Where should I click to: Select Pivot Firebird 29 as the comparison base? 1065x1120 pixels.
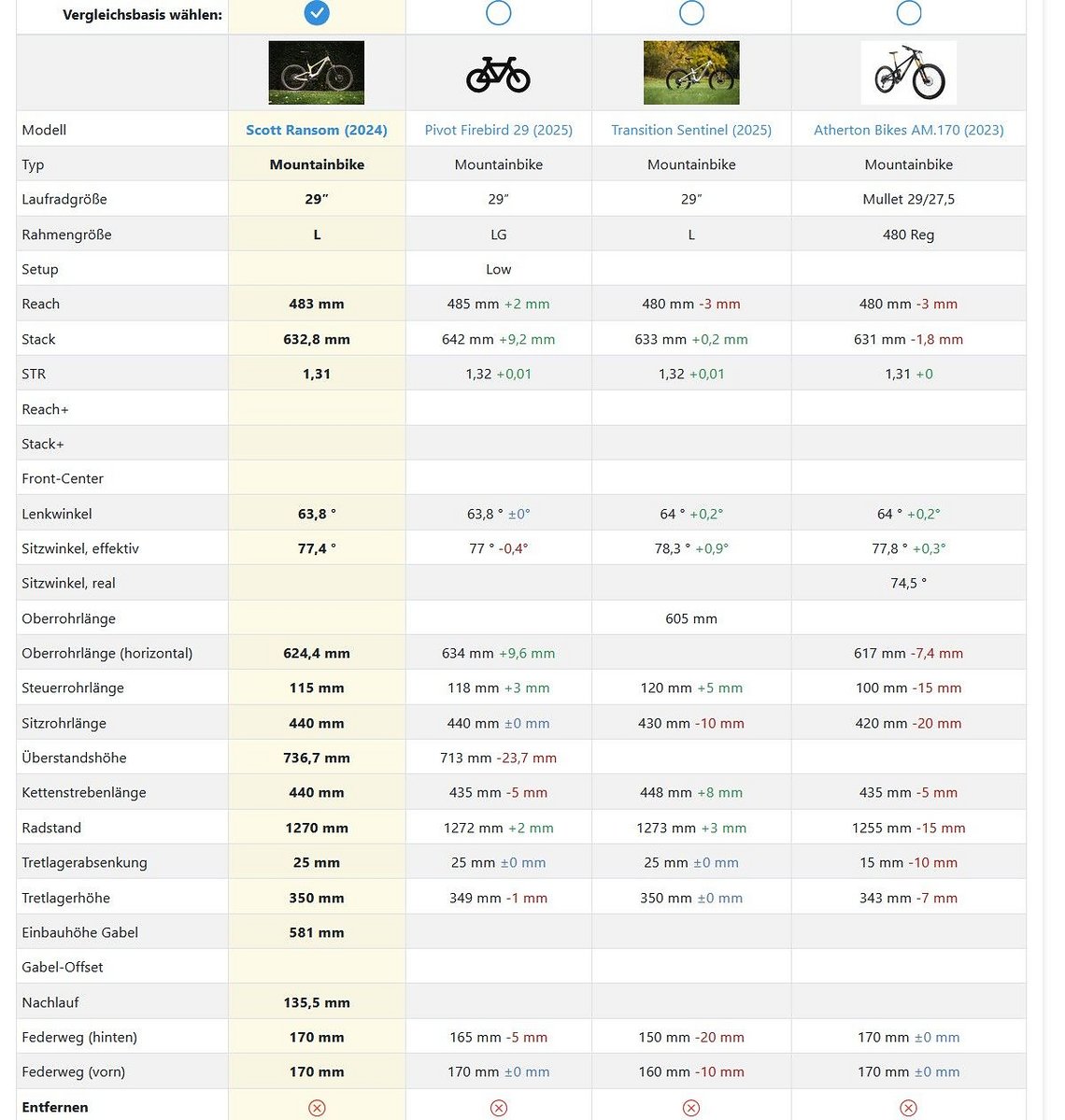pyautogui.click(x=499, y=12)
